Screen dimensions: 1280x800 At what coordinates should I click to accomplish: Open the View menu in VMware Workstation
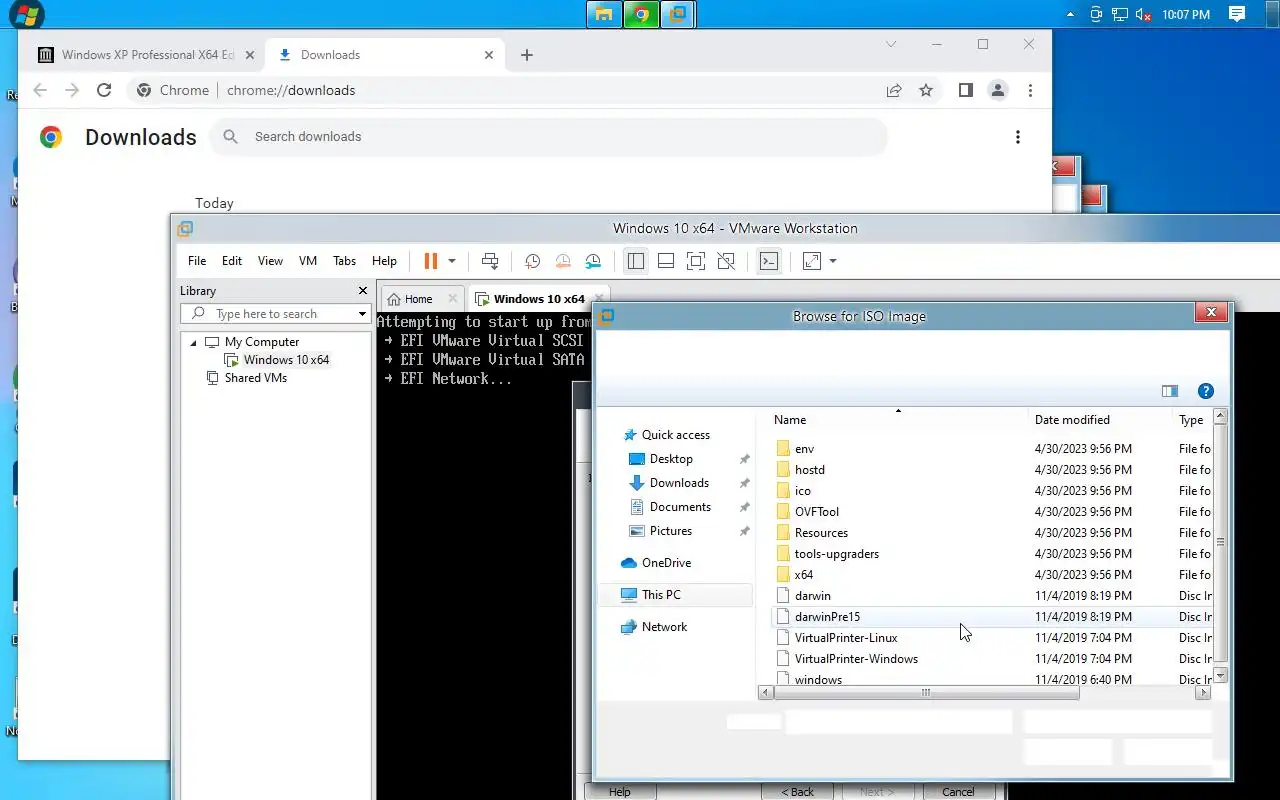[270, 261]
